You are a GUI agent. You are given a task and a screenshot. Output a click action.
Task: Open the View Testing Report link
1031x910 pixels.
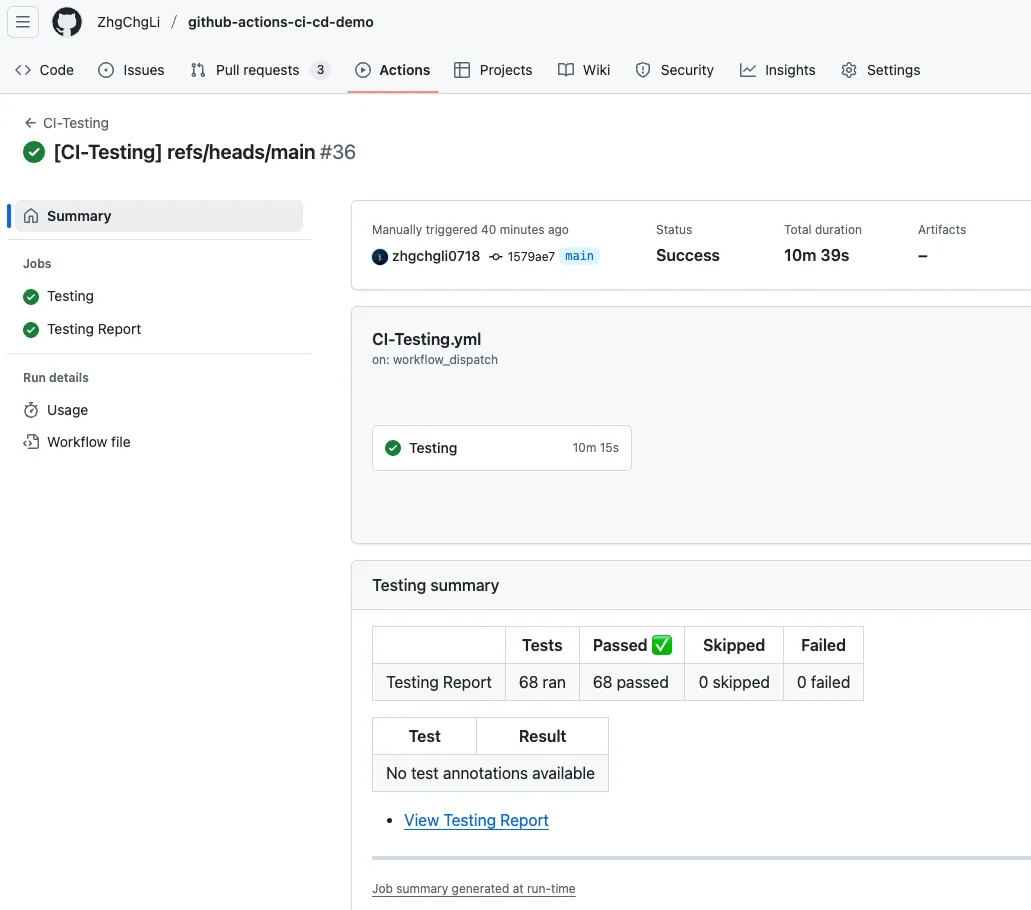pyautogui.click(x=476, y=820)
